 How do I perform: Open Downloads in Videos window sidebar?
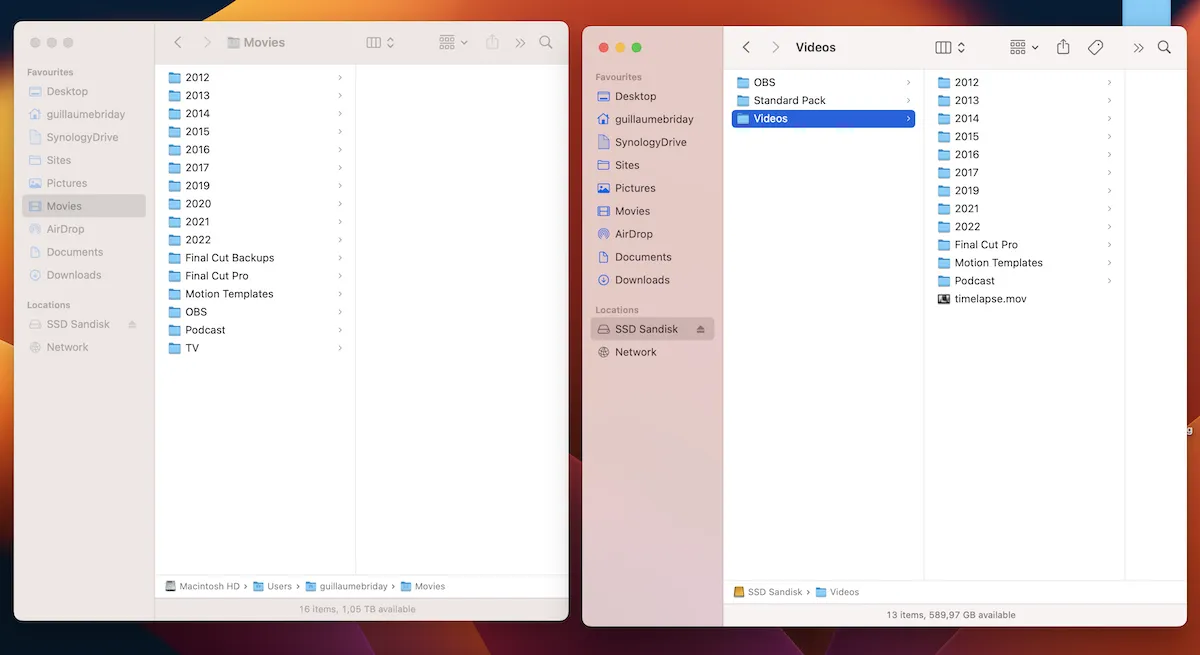click(652, 280)
